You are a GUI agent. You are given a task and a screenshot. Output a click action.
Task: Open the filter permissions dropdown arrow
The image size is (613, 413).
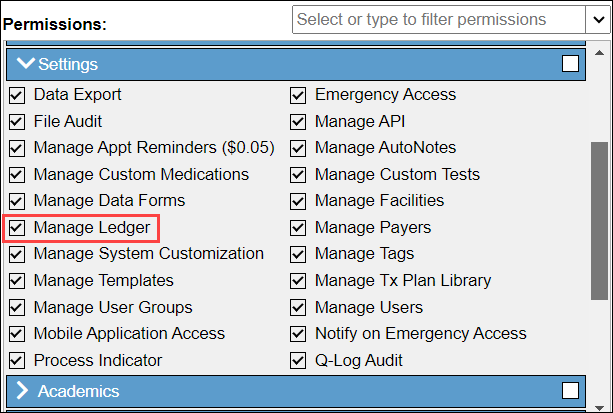(595, 20)
